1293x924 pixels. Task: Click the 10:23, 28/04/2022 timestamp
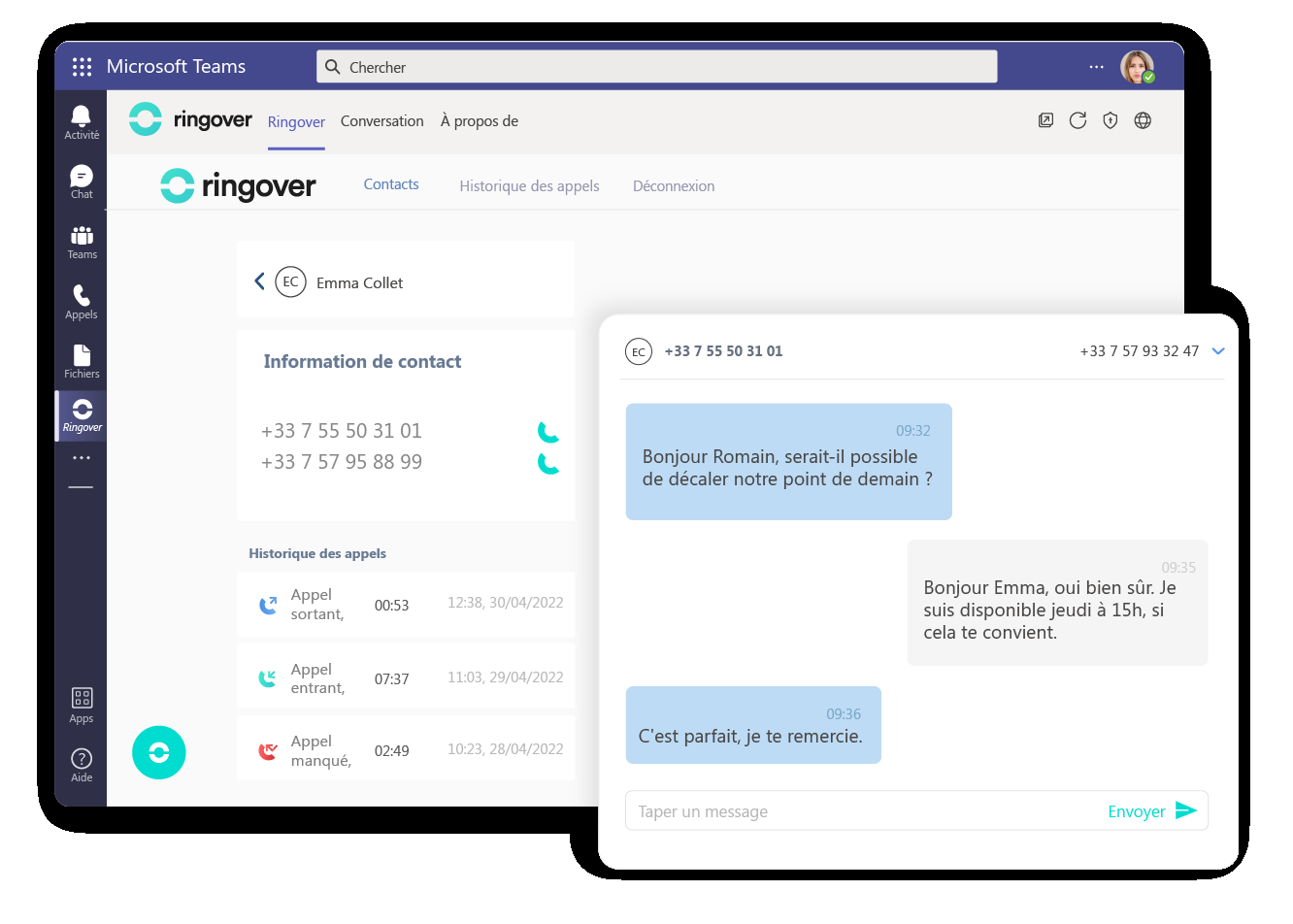[x=506, y=749]
